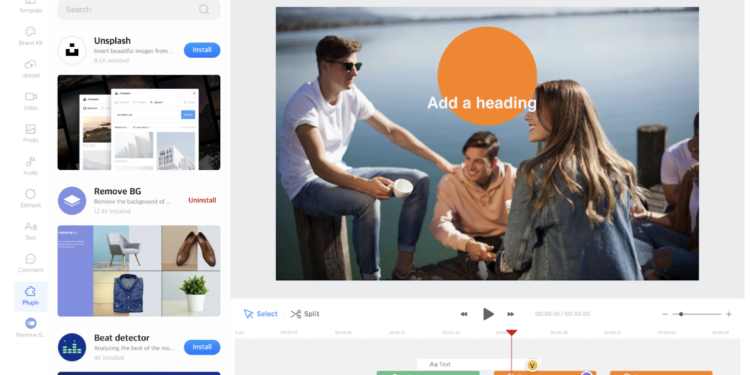Play the video preview

tap(488, 314)
